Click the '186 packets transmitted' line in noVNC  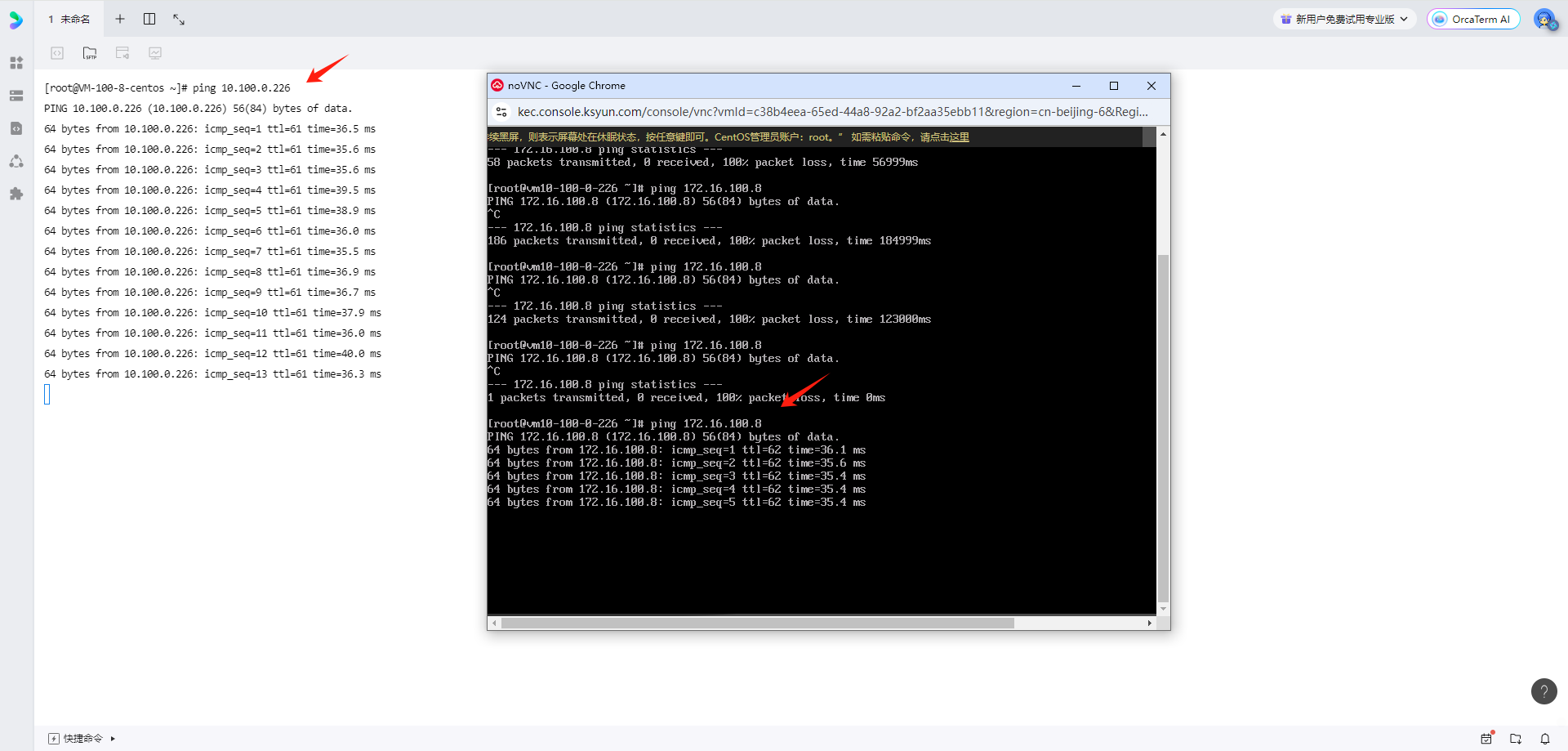pos(709,241)
